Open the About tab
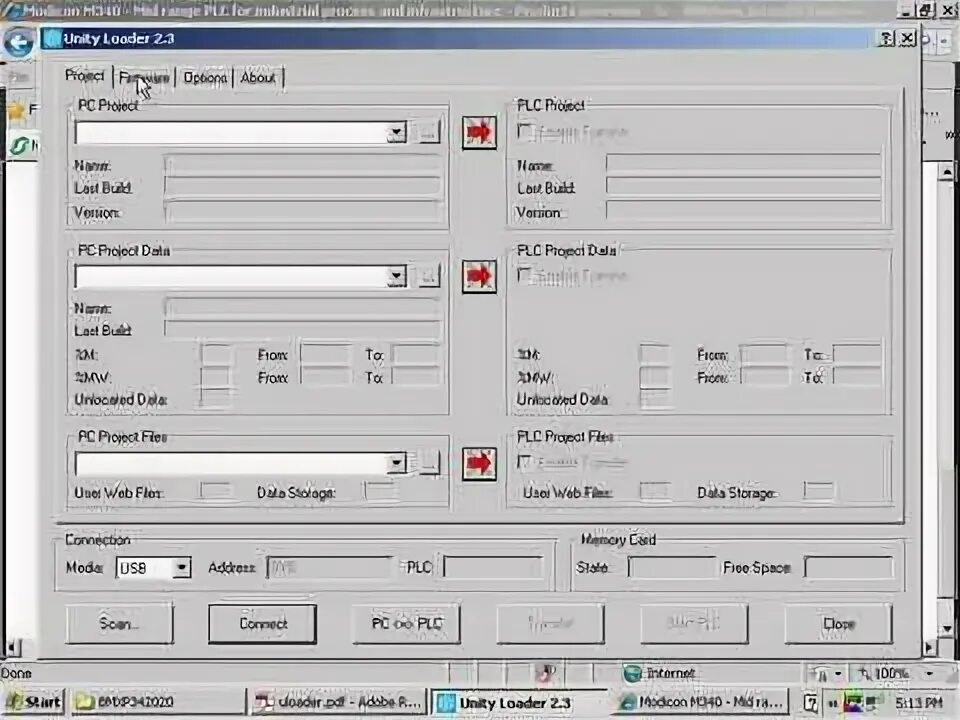Viewport: 960px width, 720px height. (x=258, y=78)
